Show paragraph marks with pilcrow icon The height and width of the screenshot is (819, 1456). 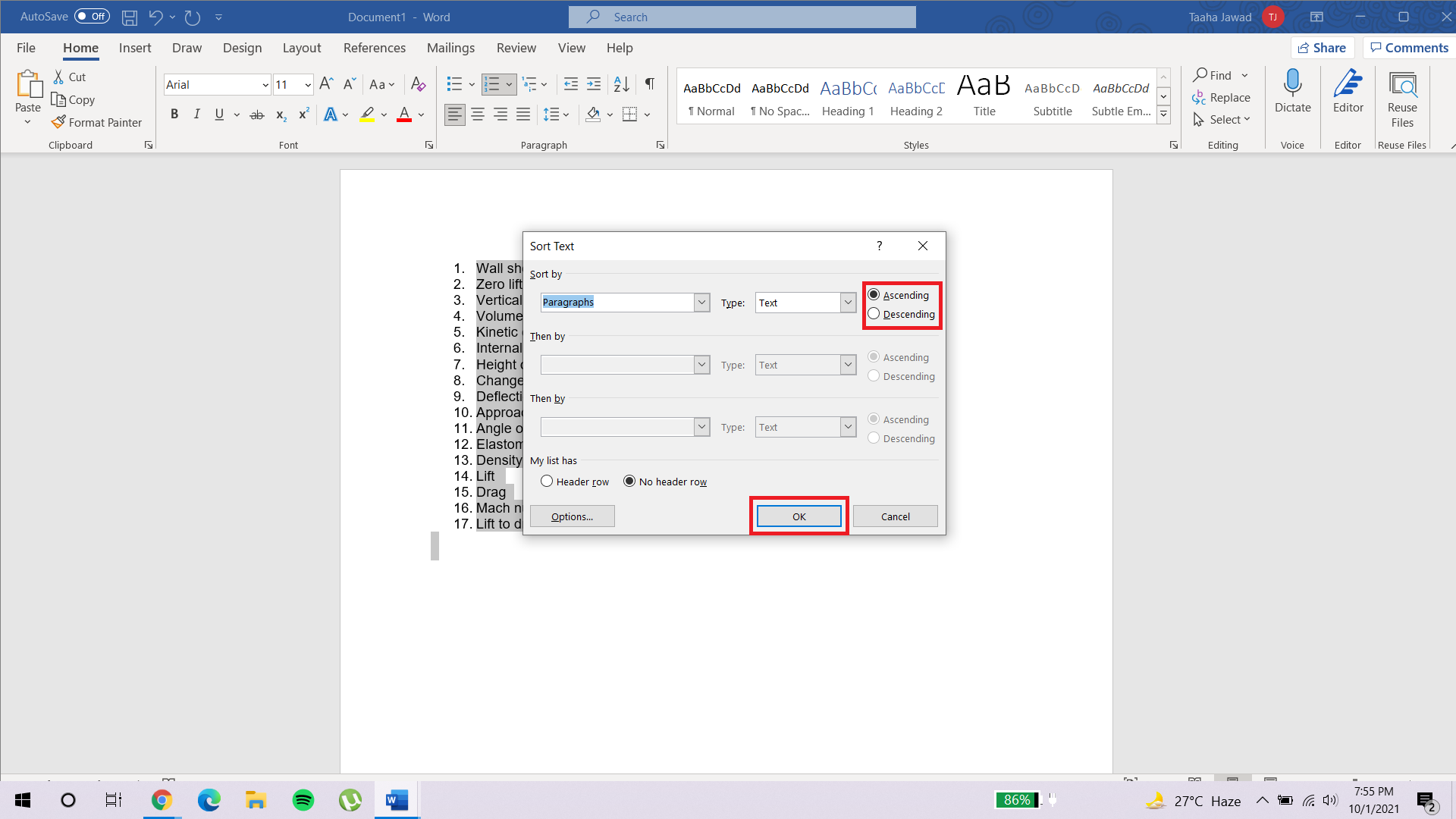[x=649, y=84]
